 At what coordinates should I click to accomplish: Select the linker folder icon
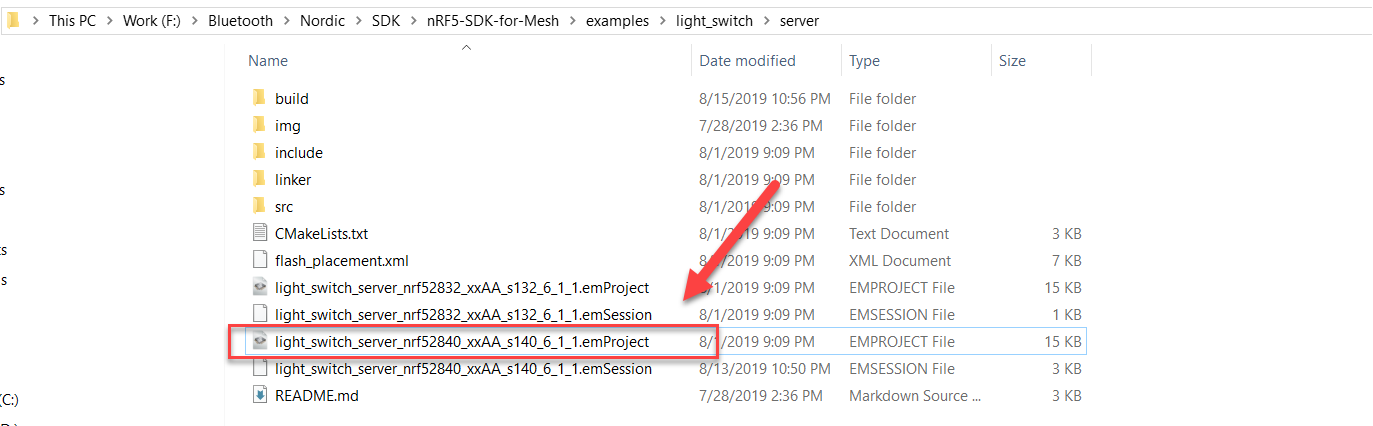(x=259, y=179)
